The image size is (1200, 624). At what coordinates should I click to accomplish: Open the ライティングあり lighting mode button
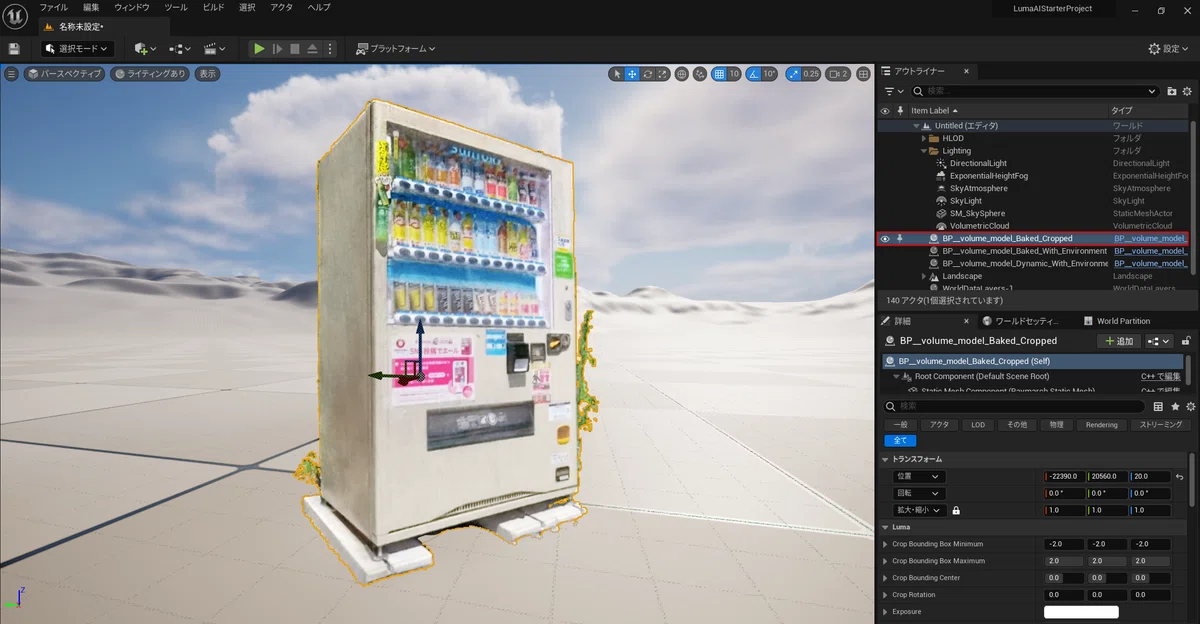(150, 74)
